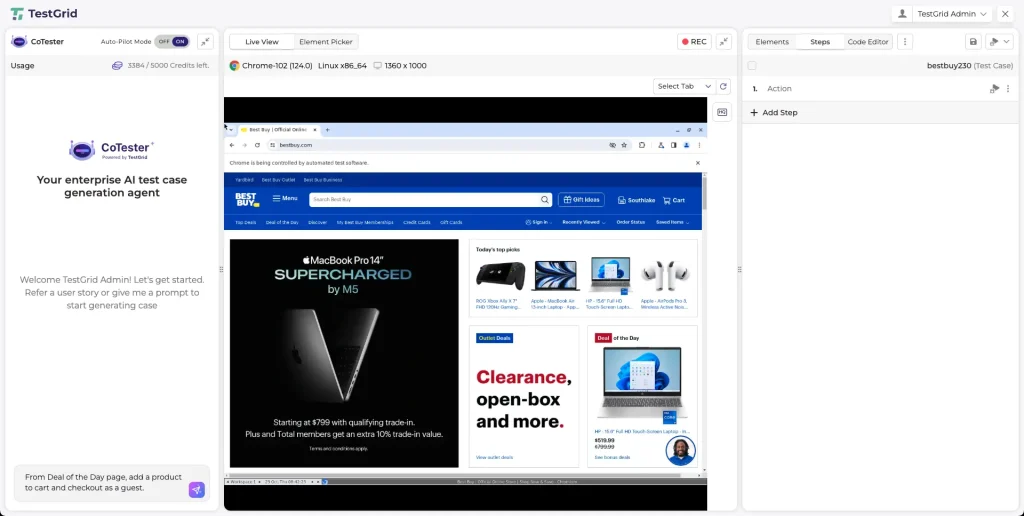Click Add Step button

pyautogui.click(x=774, y=113)
